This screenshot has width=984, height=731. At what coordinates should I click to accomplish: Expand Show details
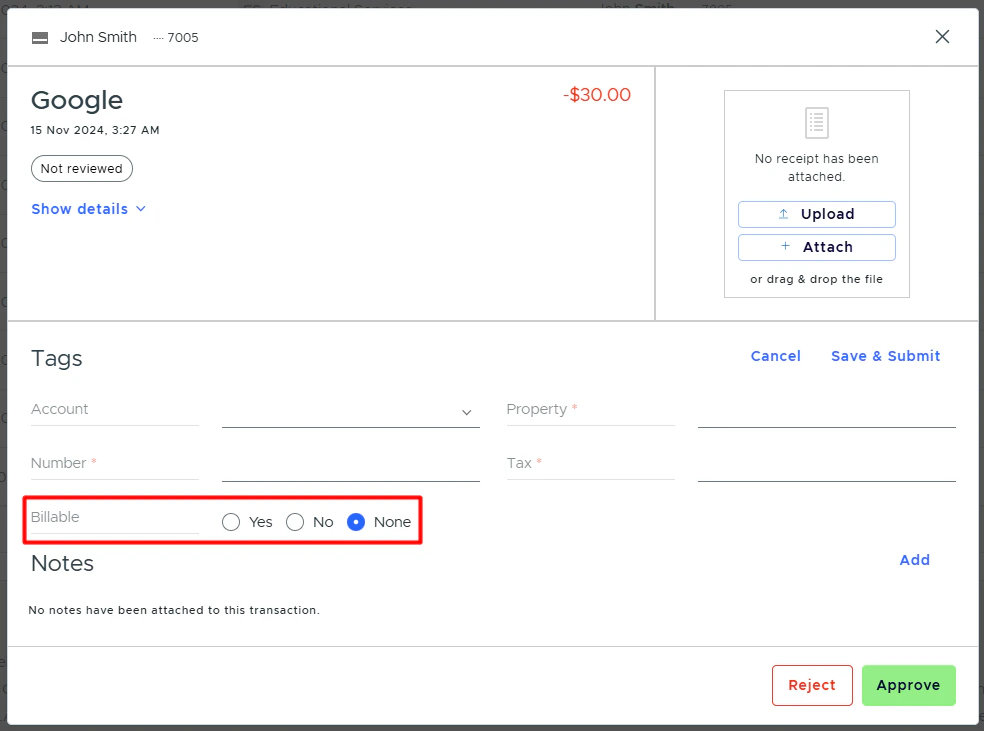(89, 209)
